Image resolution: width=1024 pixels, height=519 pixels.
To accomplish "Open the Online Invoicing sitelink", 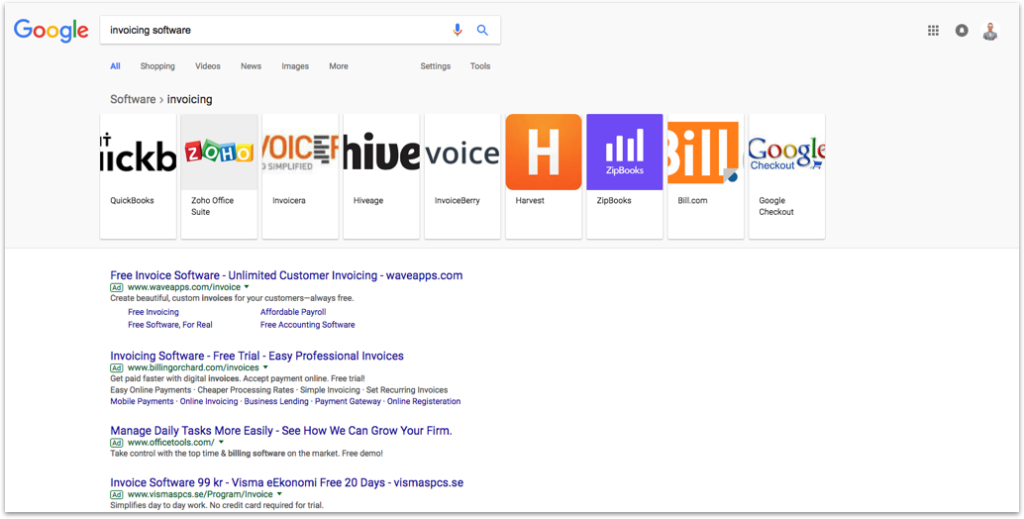I will click(209, 401).
